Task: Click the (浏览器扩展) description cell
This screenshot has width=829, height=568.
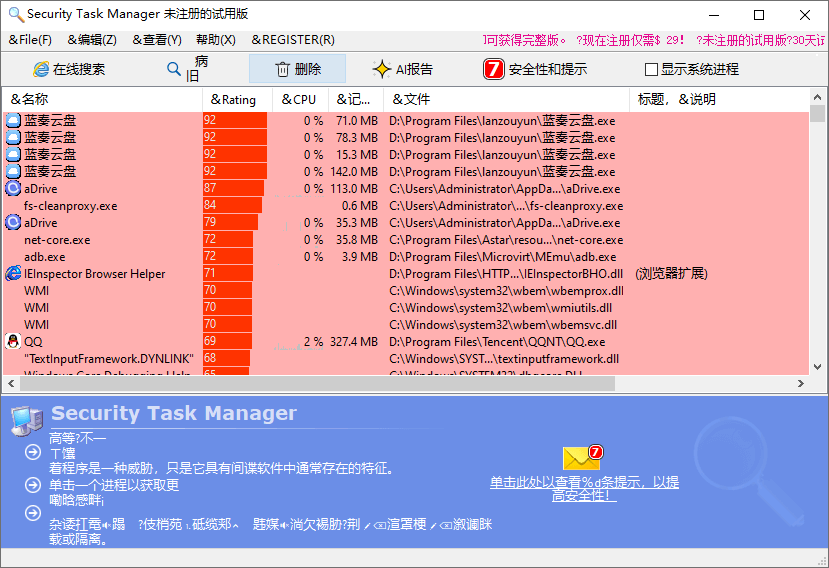Action: pos(671,273)
